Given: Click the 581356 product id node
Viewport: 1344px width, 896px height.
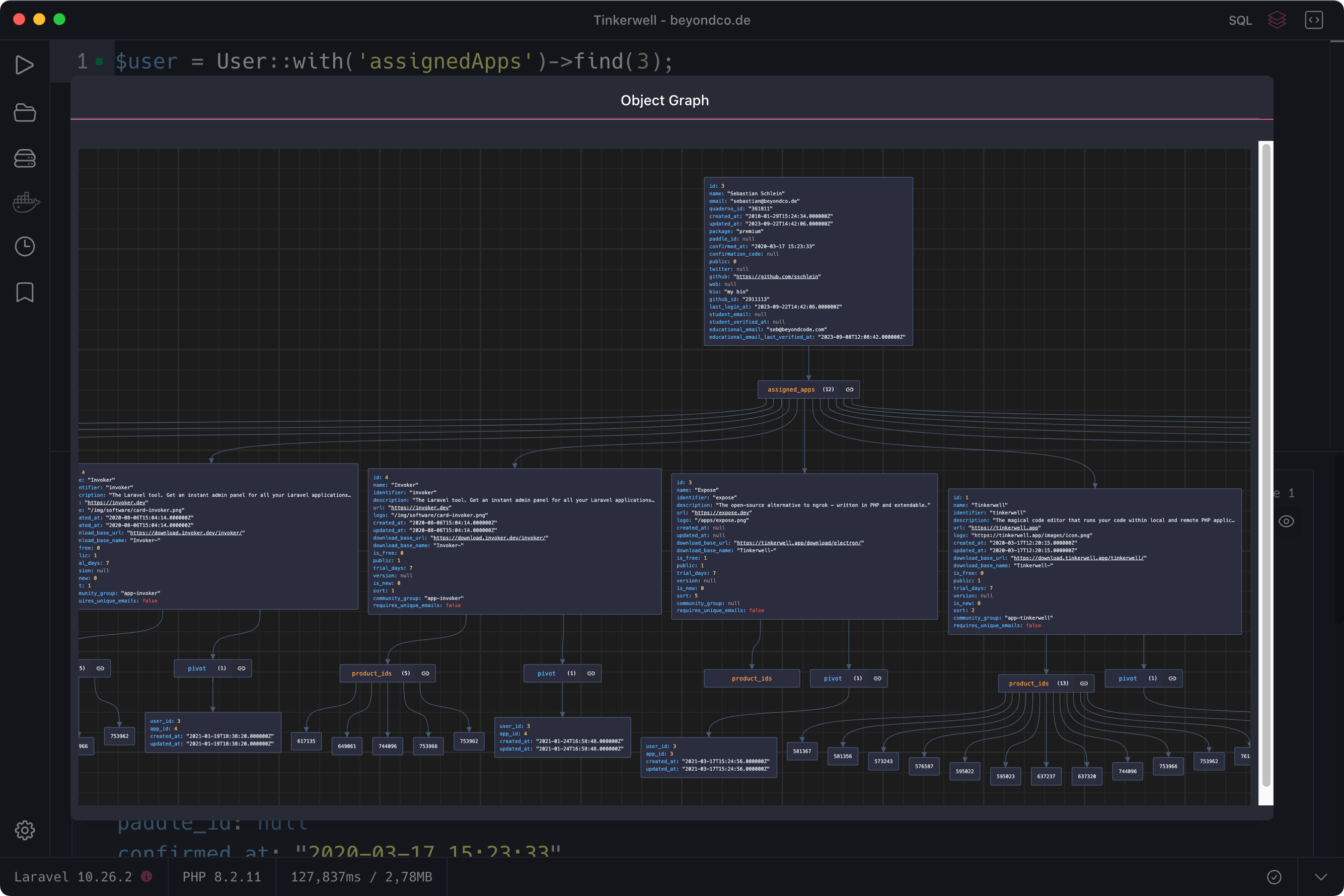Looking at the screenshot, I should click(x=842, y=756).
